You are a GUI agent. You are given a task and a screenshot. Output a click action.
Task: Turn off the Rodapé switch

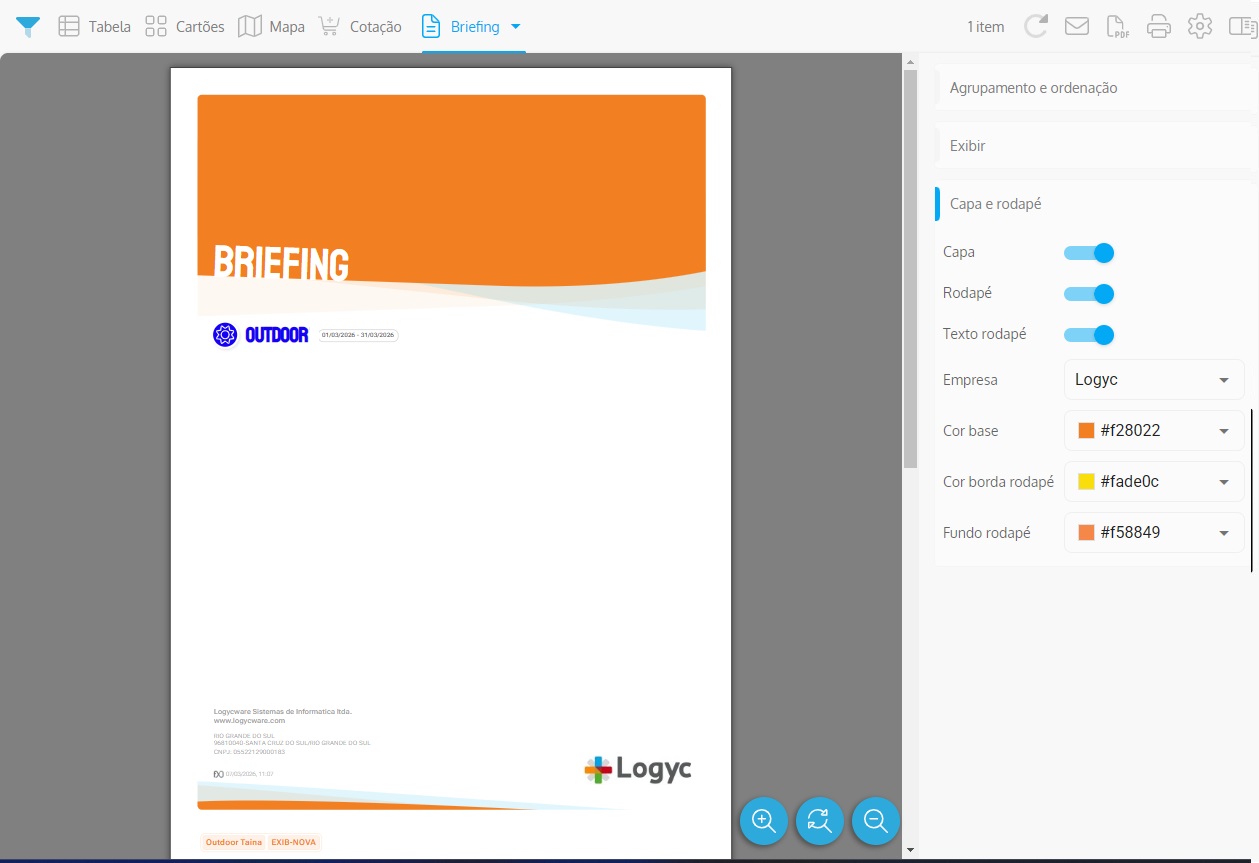(1089, 294)
